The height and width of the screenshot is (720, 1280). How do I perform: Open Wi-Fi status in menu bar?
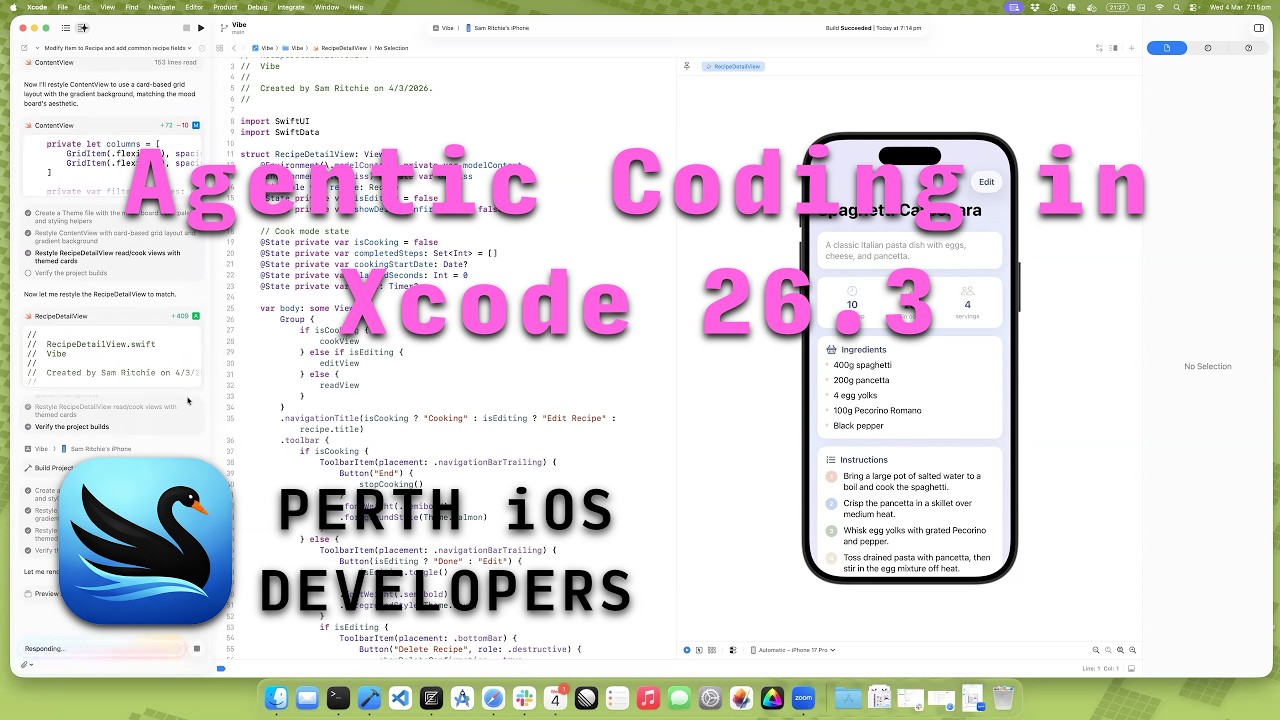1160,7
